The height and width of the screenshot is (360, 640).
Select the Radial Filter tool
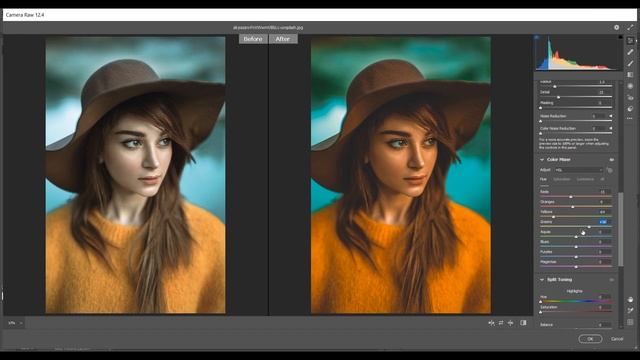tap(630, 86)
